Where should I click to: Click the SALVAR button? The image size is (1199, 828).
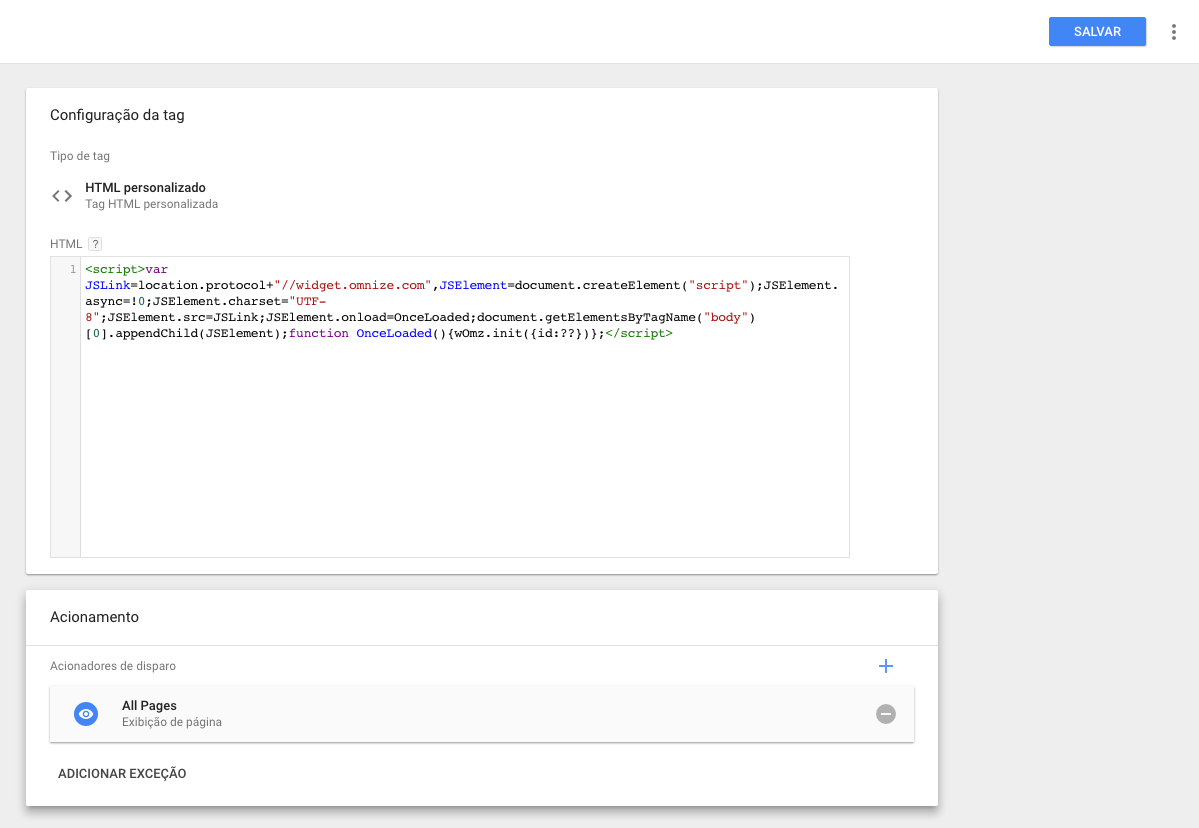click(x=1097, y=31)
